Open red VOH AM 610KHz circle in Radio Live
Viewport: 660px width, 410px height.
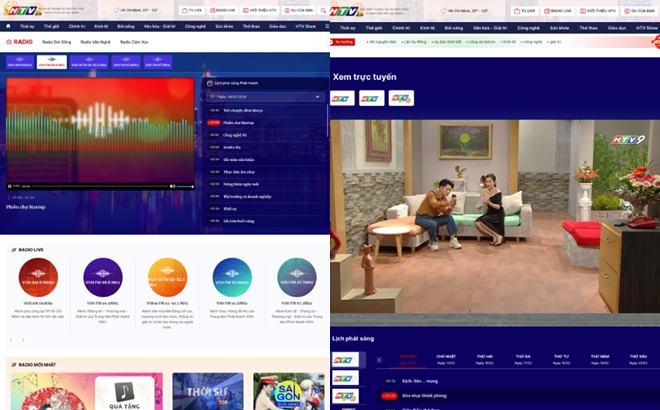point(38,277)
